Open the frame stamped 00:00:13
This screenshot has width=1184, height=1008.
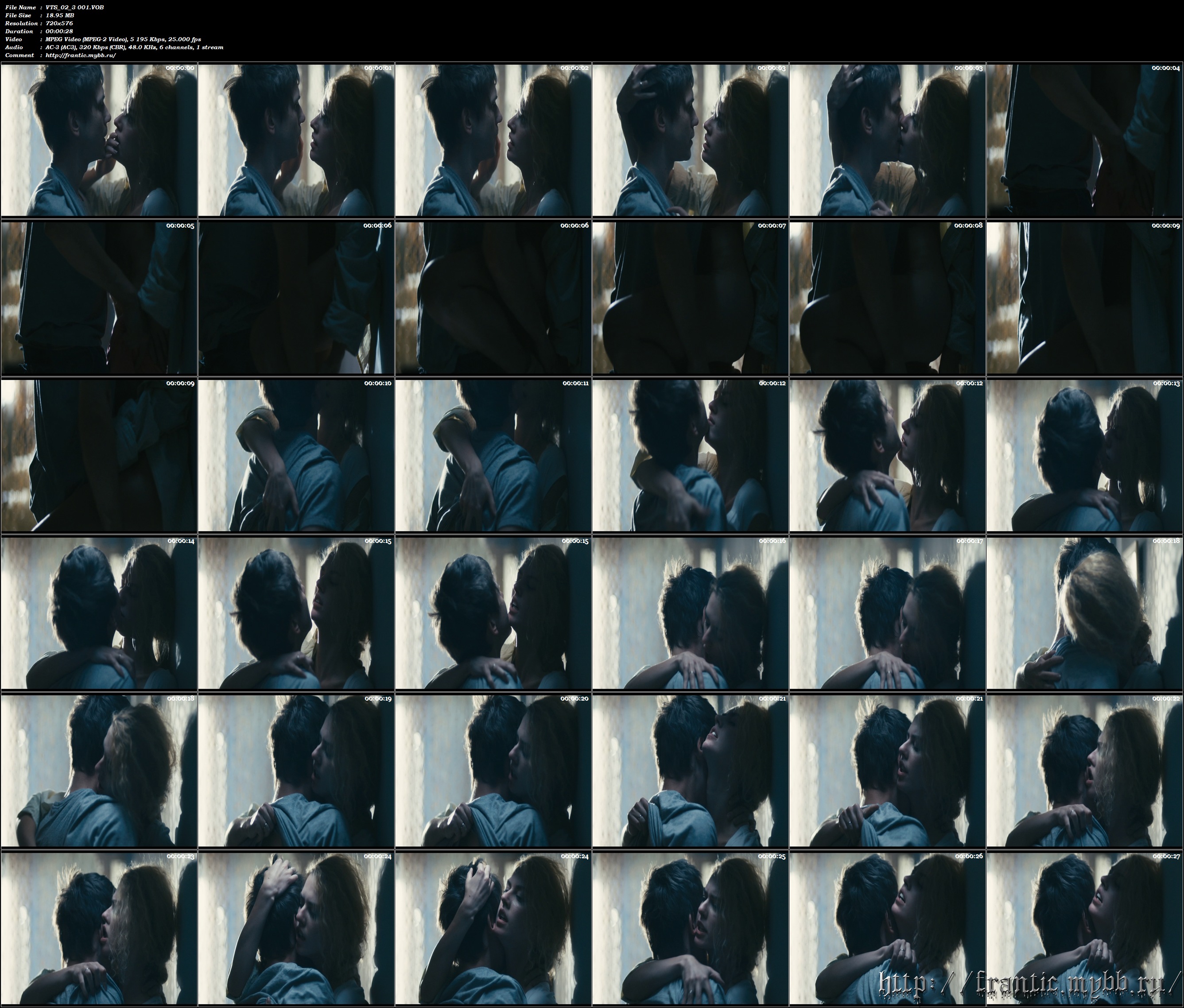(x=1085, y=455)
